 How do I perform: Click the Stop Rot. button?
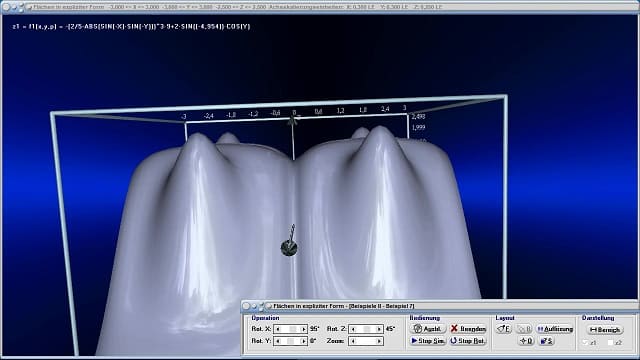tap(468, 341)
